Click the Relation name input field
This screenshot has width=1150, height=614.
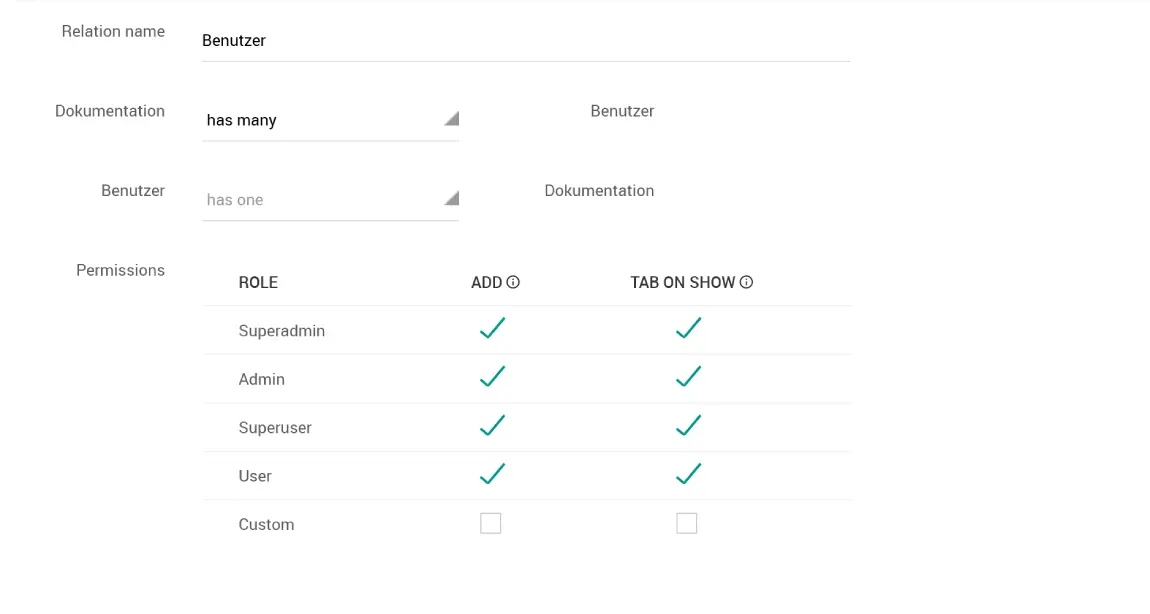(525, 41)
